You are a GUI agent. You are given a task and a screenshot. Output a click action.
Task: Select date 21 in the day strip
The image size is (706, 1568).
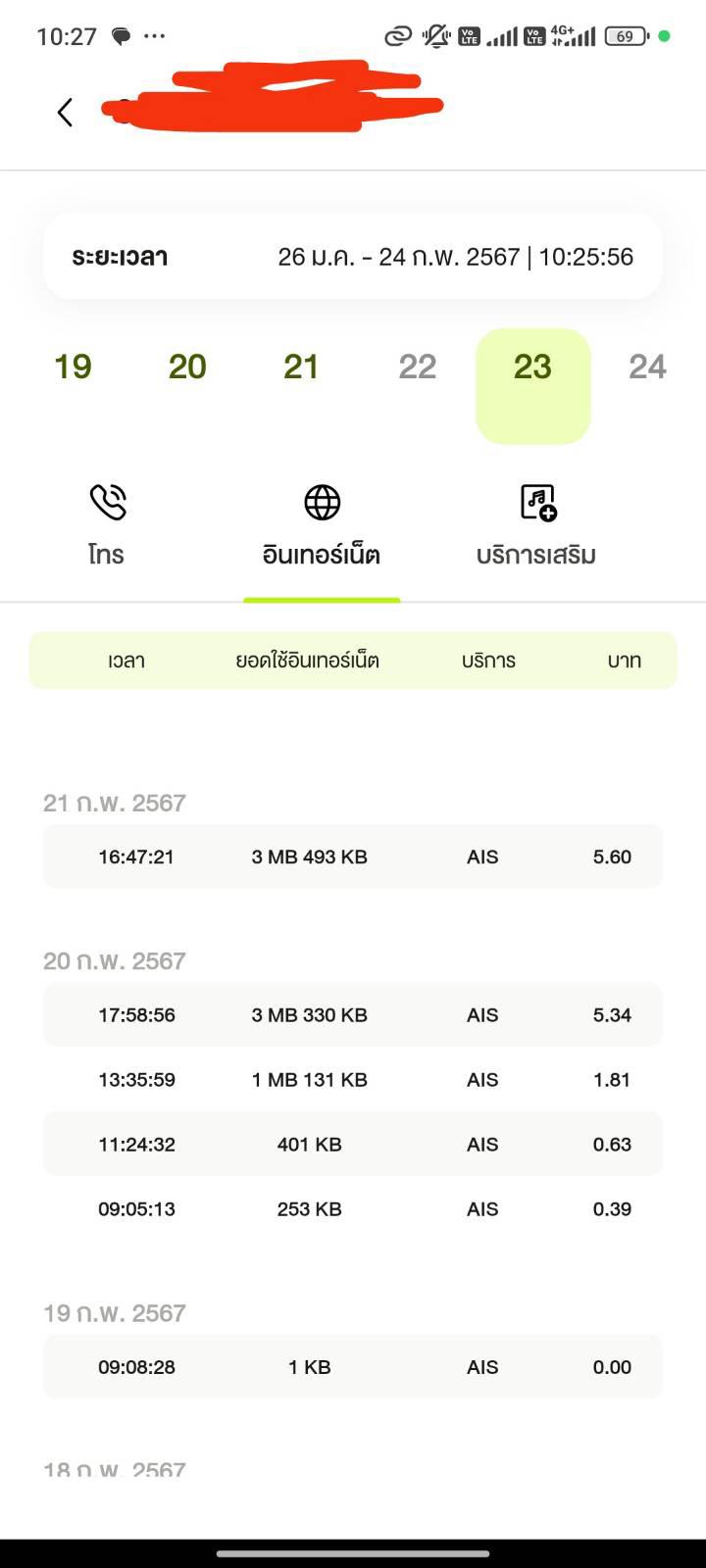coord(301,367)
